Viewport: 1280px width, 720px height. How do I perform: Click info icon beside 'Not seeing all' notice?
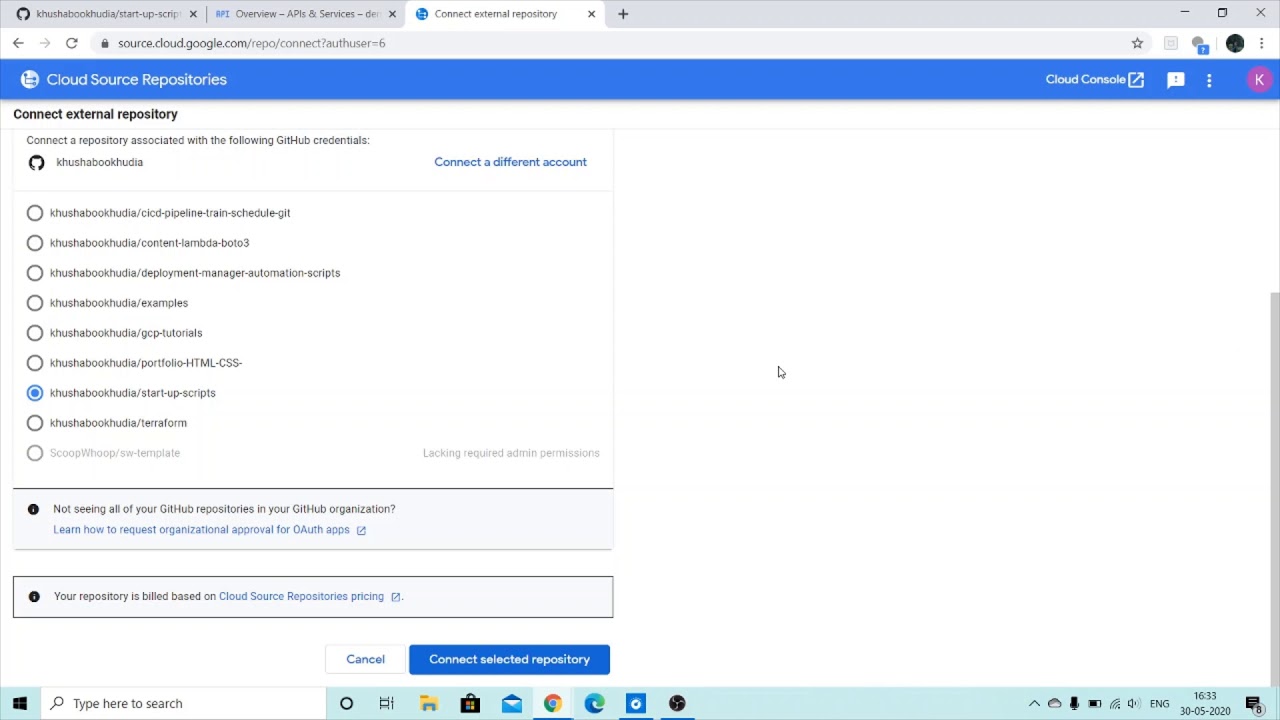tap(33, 509)
